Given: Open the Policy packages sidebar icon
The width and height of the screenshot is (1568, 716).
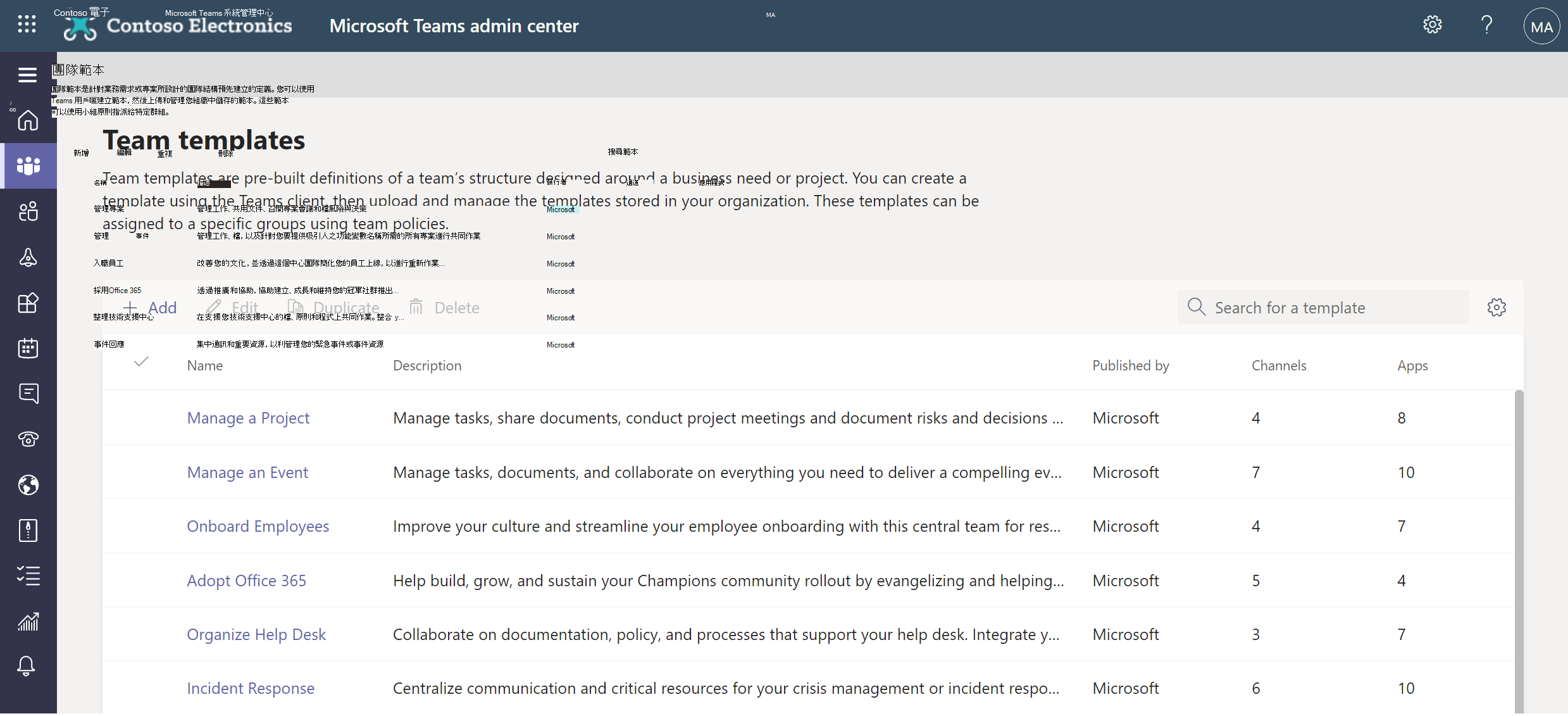Looking at the screenshot, I should coord(28,531).
